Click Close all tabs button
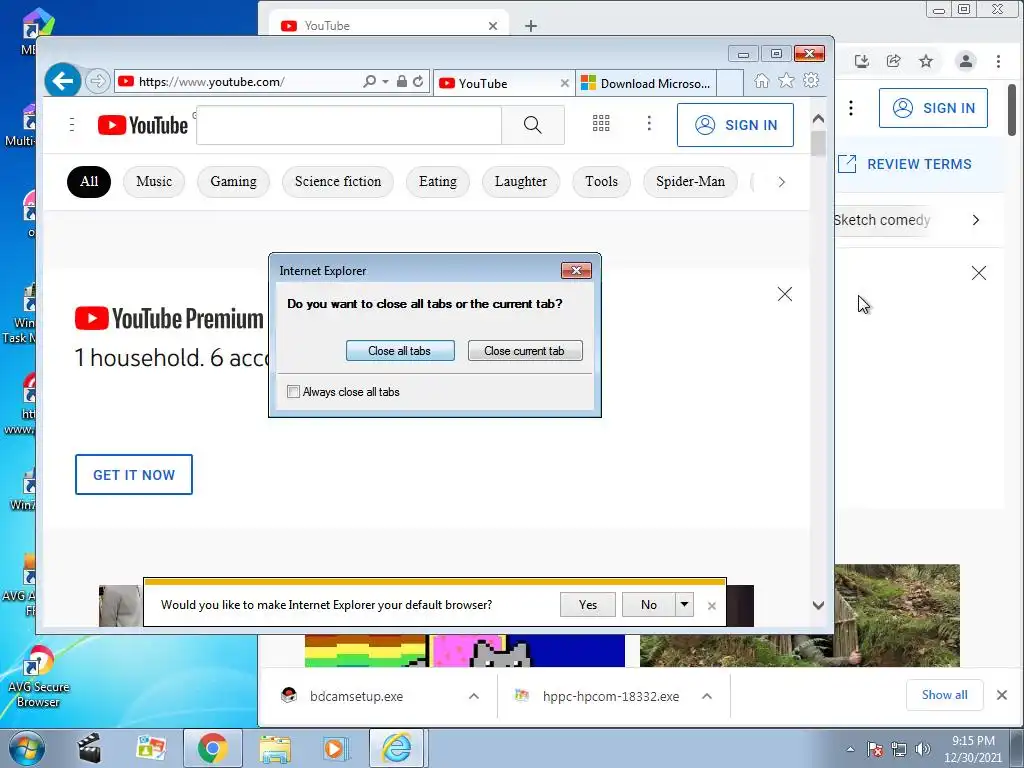The image size is (1024, 768). 400,351
